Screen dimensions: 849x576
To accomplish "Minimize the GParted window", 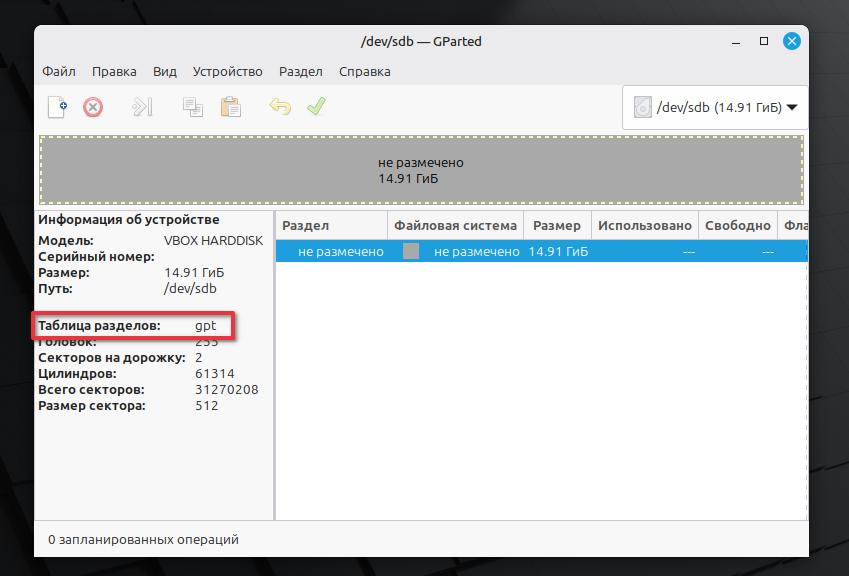I will [736, 42].
